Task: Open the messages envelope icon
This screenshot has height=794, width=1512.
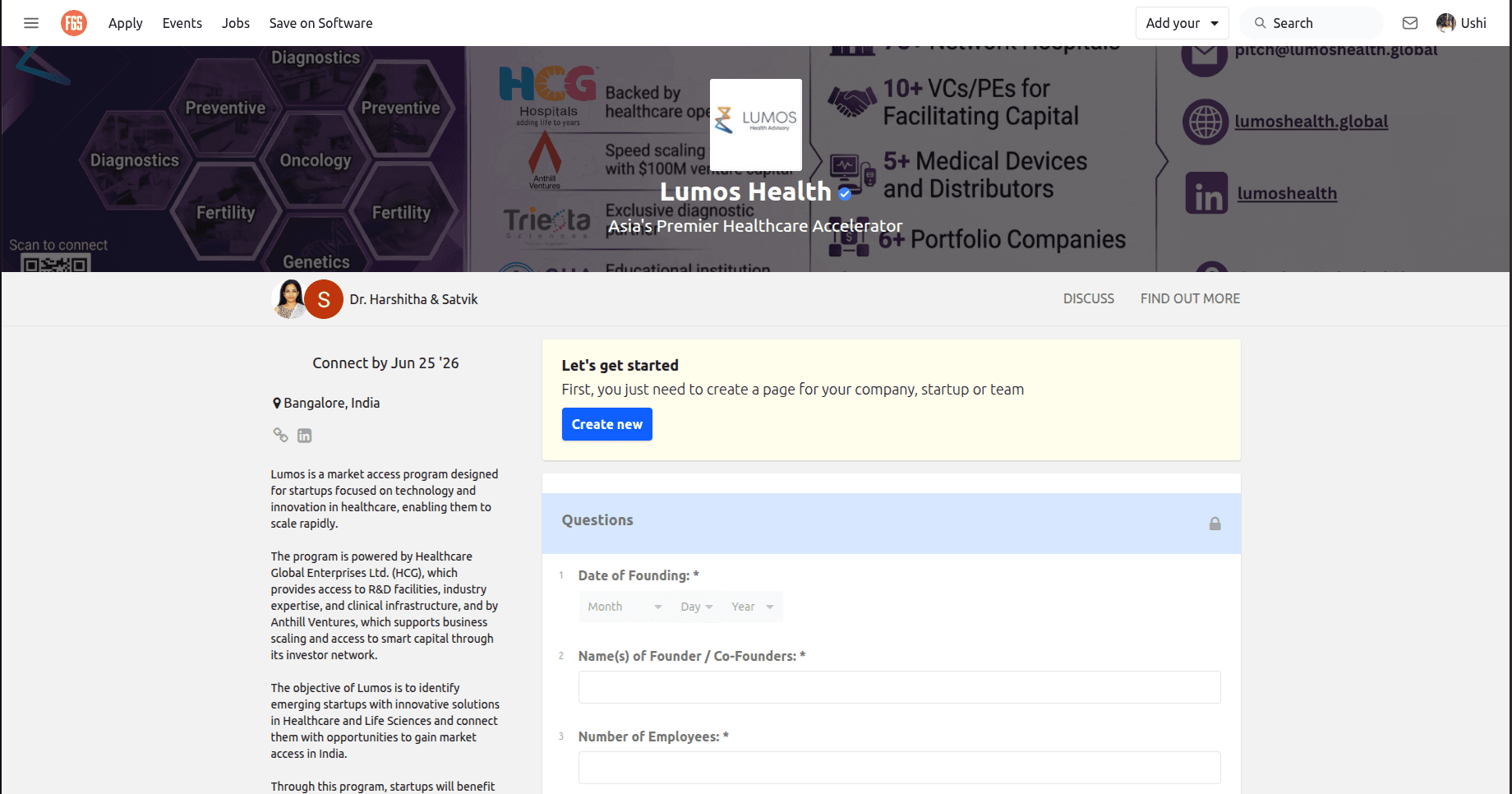Action: (1410, 23)
